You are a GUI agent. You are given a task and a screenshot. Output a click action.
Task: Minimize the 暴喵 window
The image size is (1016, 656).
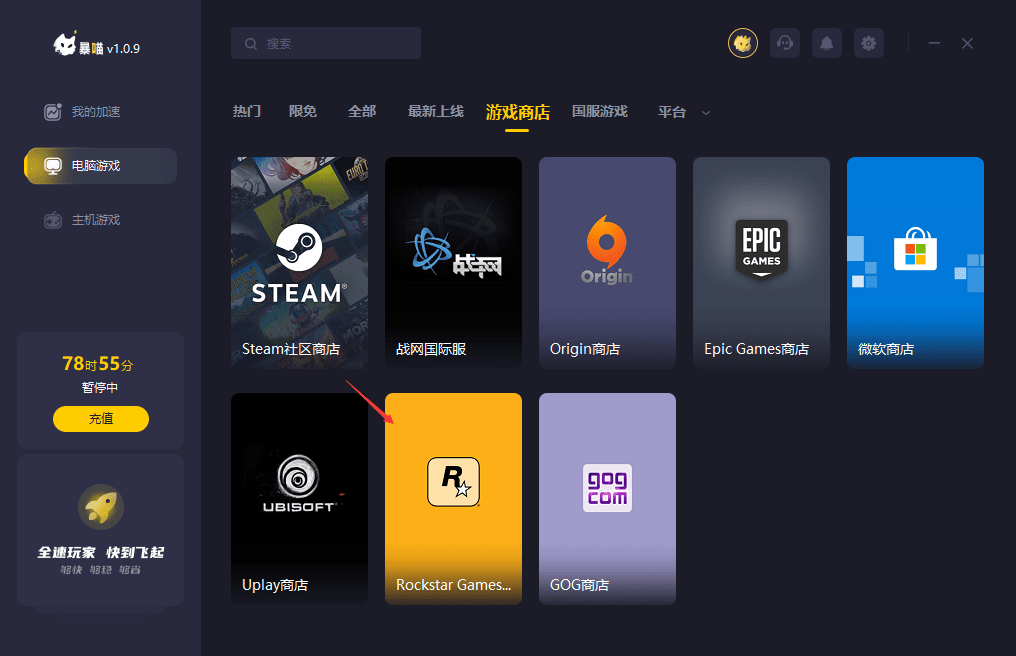click(x=934, y=43)
